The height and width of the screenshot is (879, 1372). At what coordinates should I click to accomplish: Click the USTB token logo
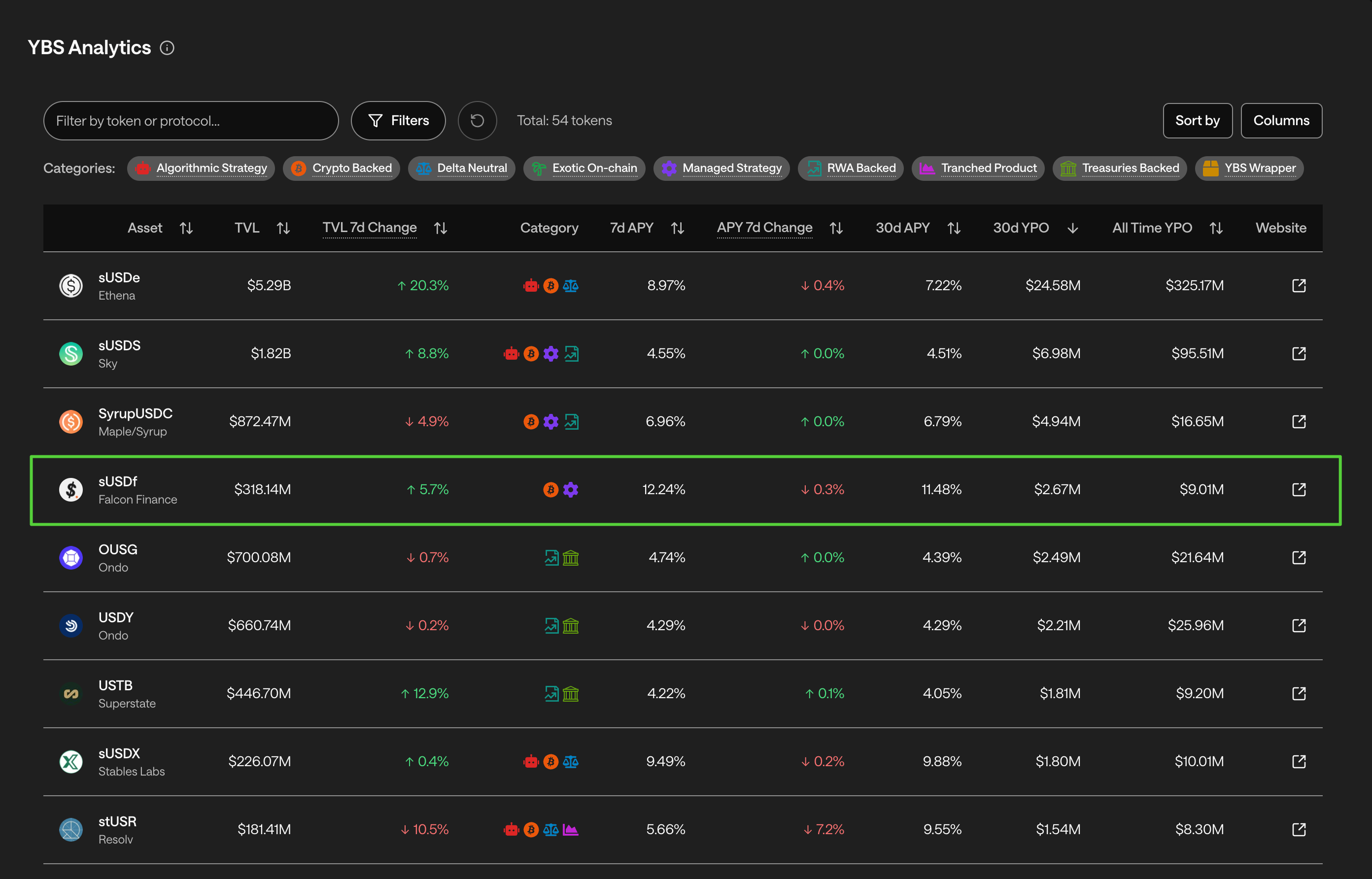point(71,693)
